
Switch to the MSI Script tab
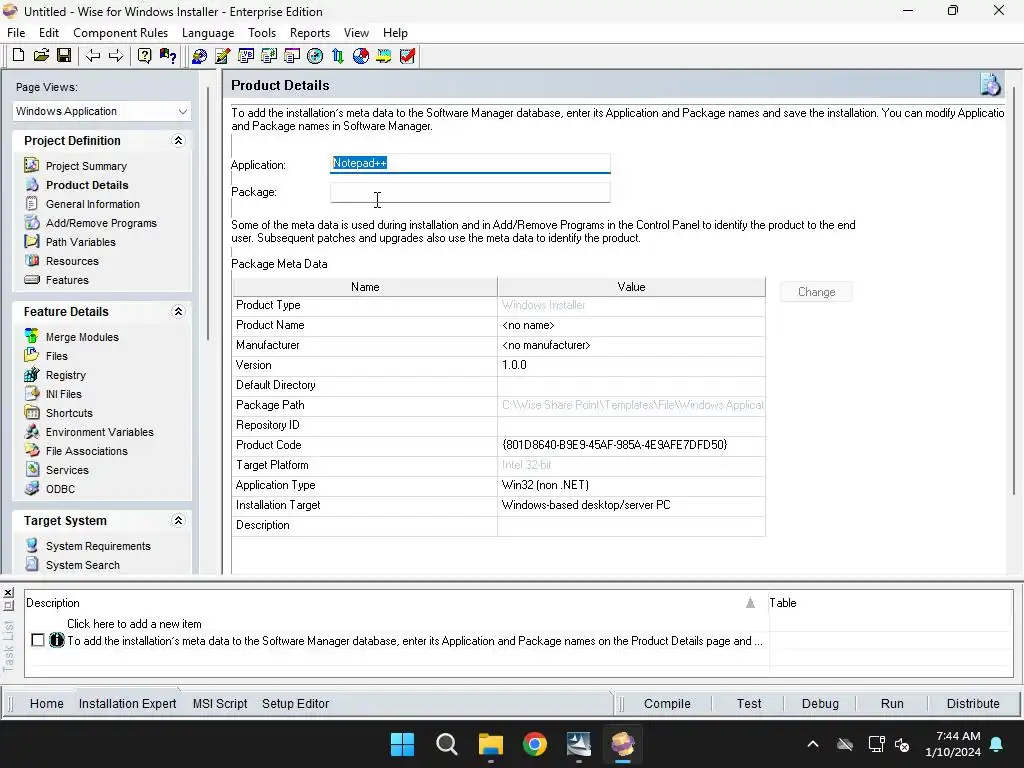220,703
